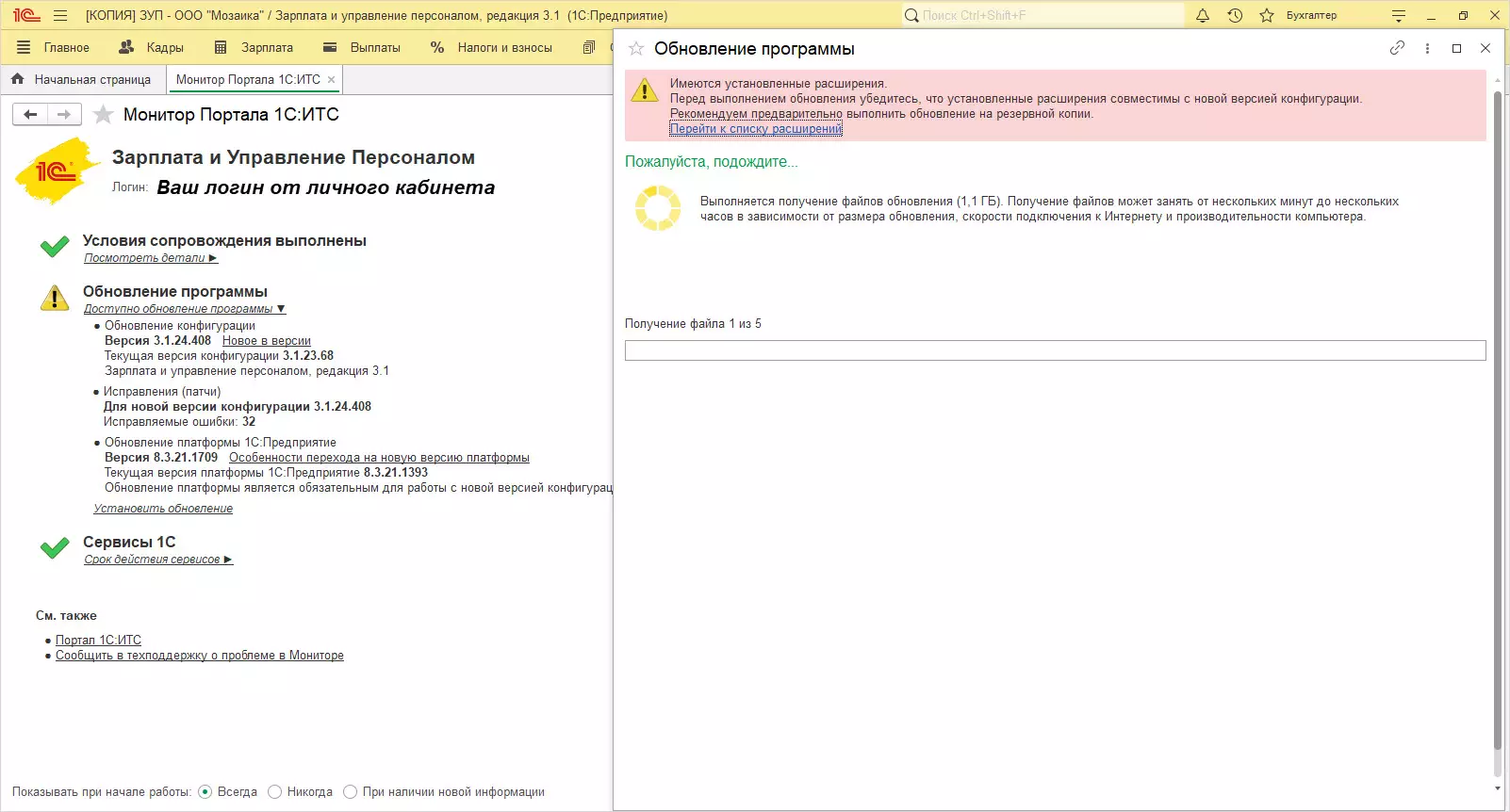Click Установить обновление link

click(163, 509)
